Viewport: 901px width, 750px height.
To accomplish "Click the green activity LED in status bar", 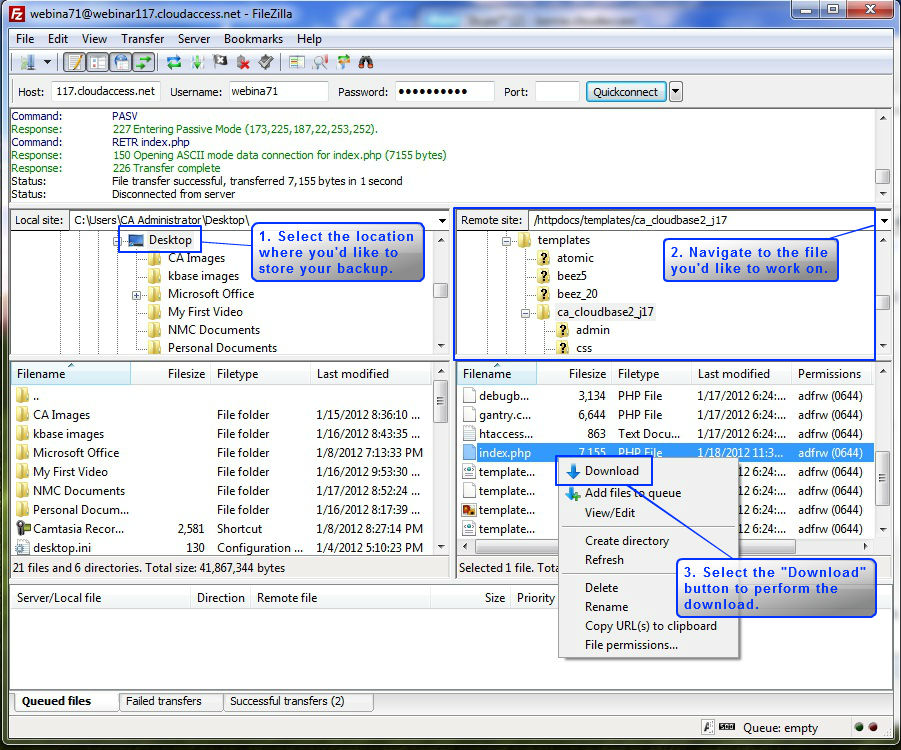I will tap(858, 727).
